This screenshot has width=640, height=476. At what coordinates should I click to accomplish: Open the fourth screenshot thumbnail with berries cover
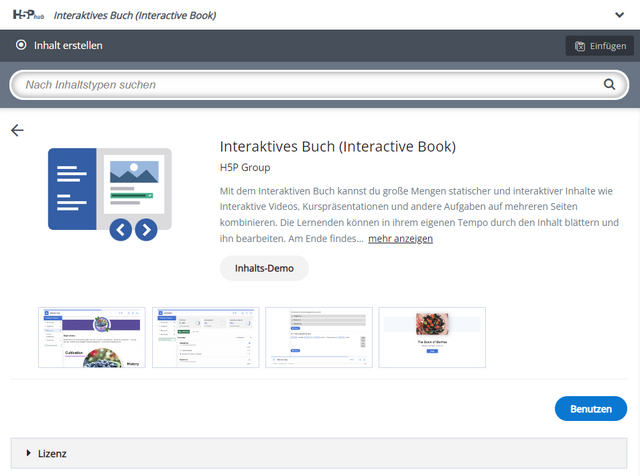pyautogui.click(x=432, y=338)
